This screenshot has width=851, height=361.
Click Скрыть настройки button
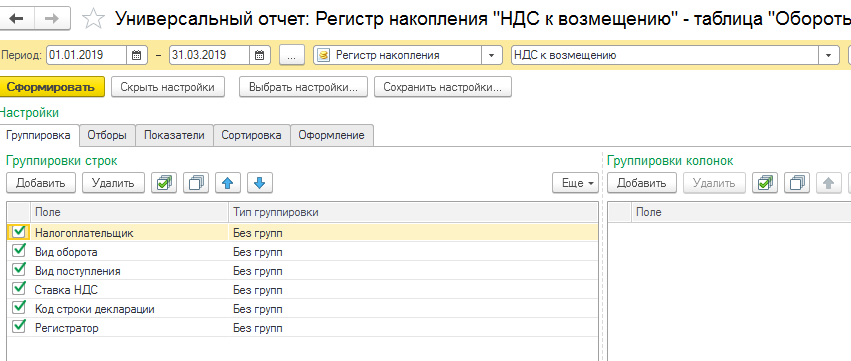pos(168,87)
